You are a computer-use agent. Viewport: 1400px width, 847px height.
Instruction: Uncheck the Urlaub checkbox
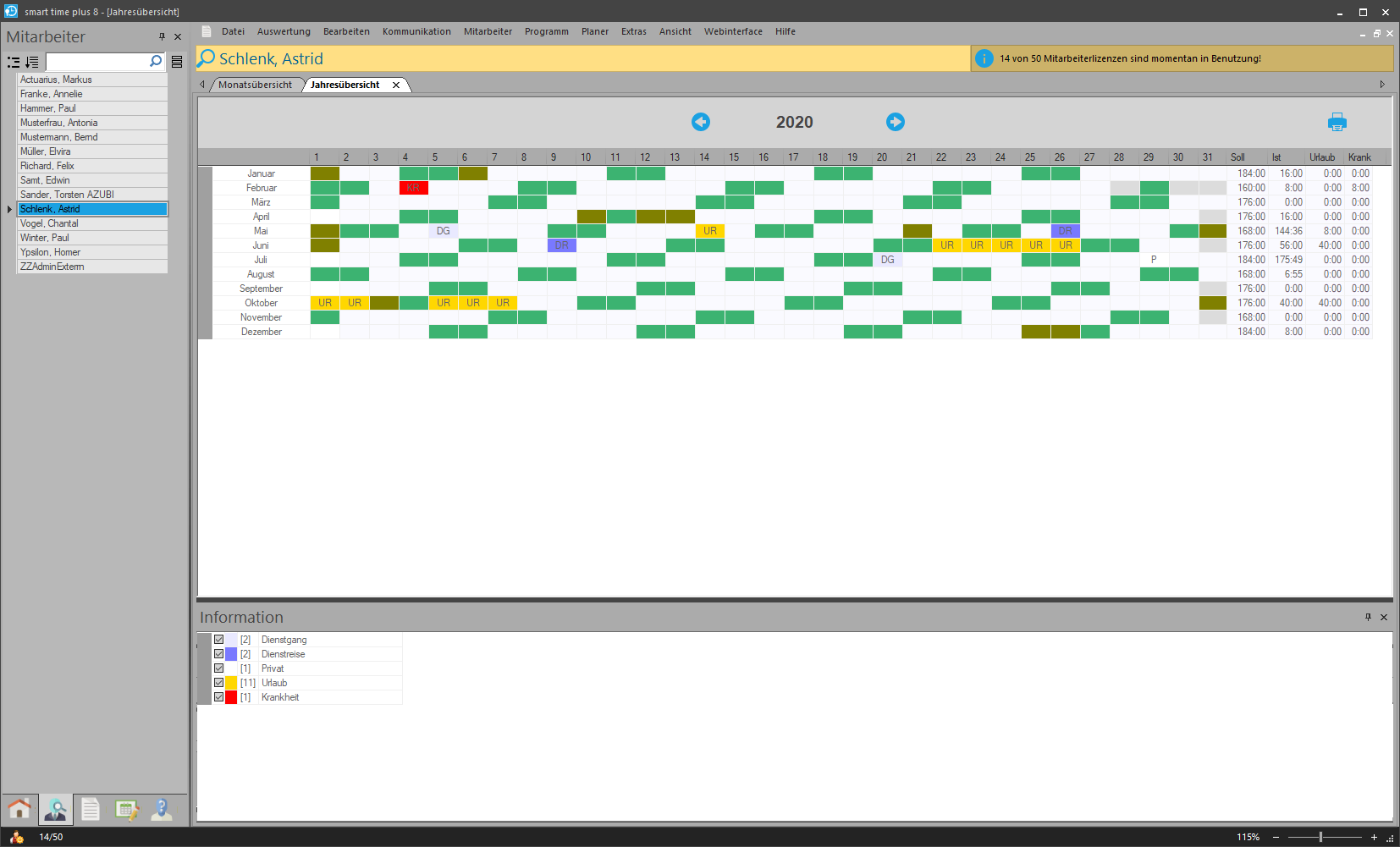[218, 683]
